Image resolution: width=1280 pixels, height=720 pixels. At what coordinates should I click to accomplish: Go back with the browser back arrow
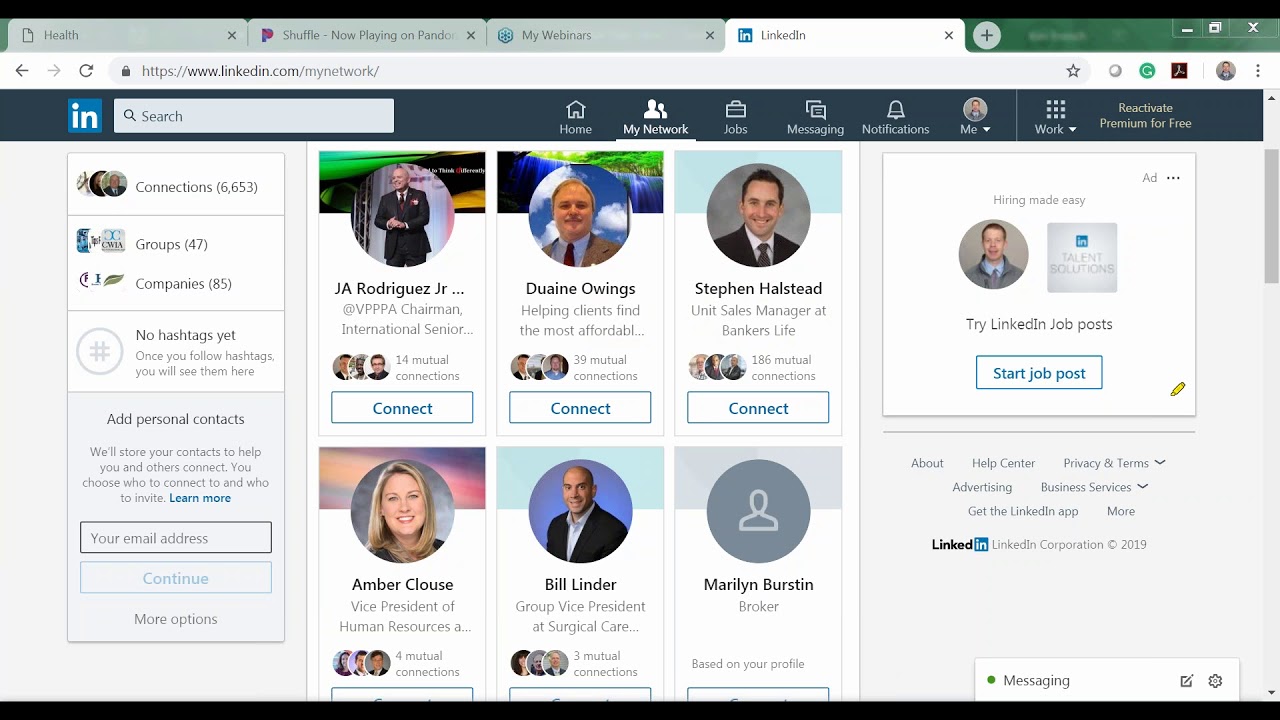pos(22,71)
